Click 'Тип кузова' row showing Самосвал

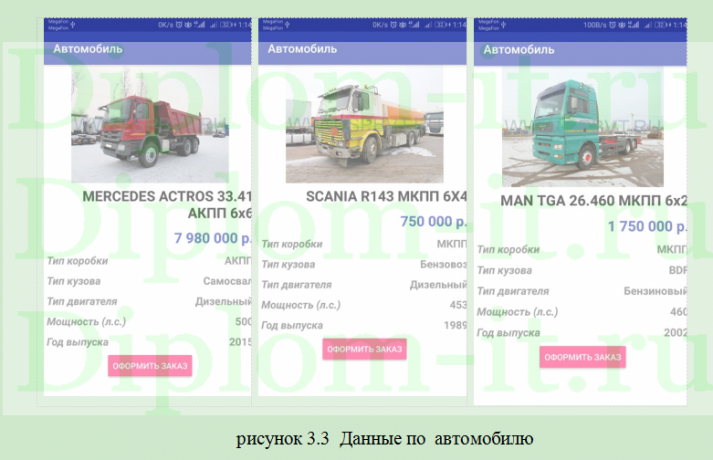[x=149, y=281]
